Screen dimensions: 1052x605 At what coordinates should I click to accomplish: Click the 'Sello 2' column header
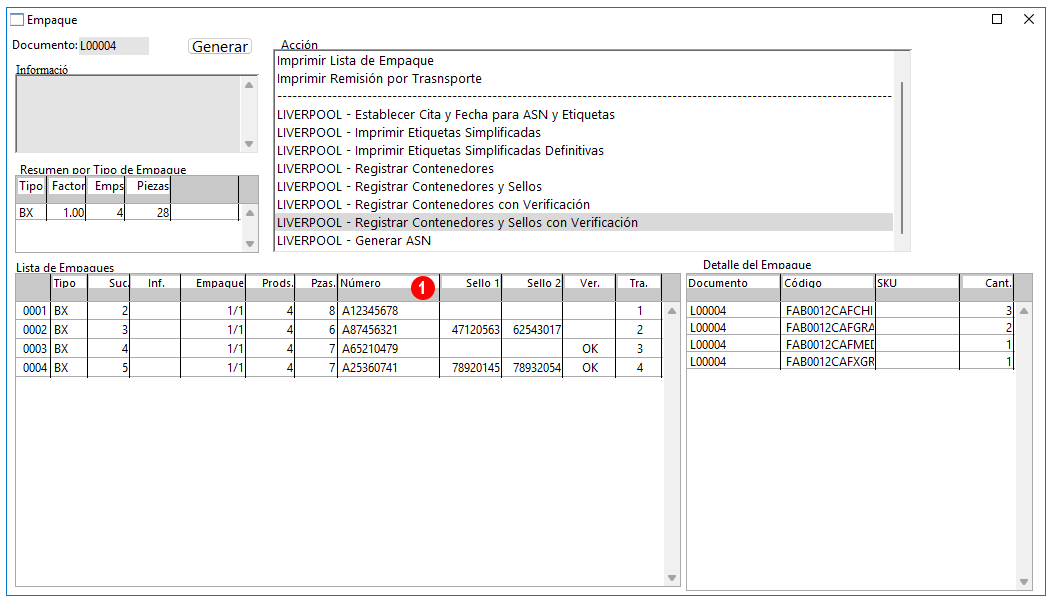tap(533, 288)
